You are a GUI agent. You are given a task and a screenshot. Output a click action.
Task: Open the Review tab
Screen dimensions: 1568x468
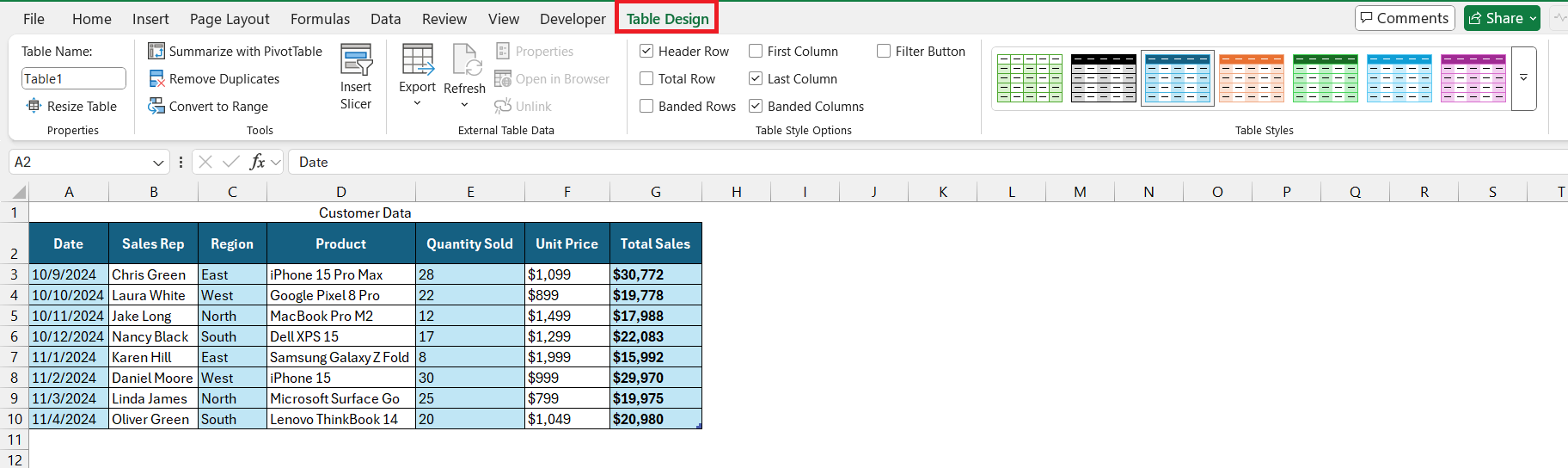point(444,19)
